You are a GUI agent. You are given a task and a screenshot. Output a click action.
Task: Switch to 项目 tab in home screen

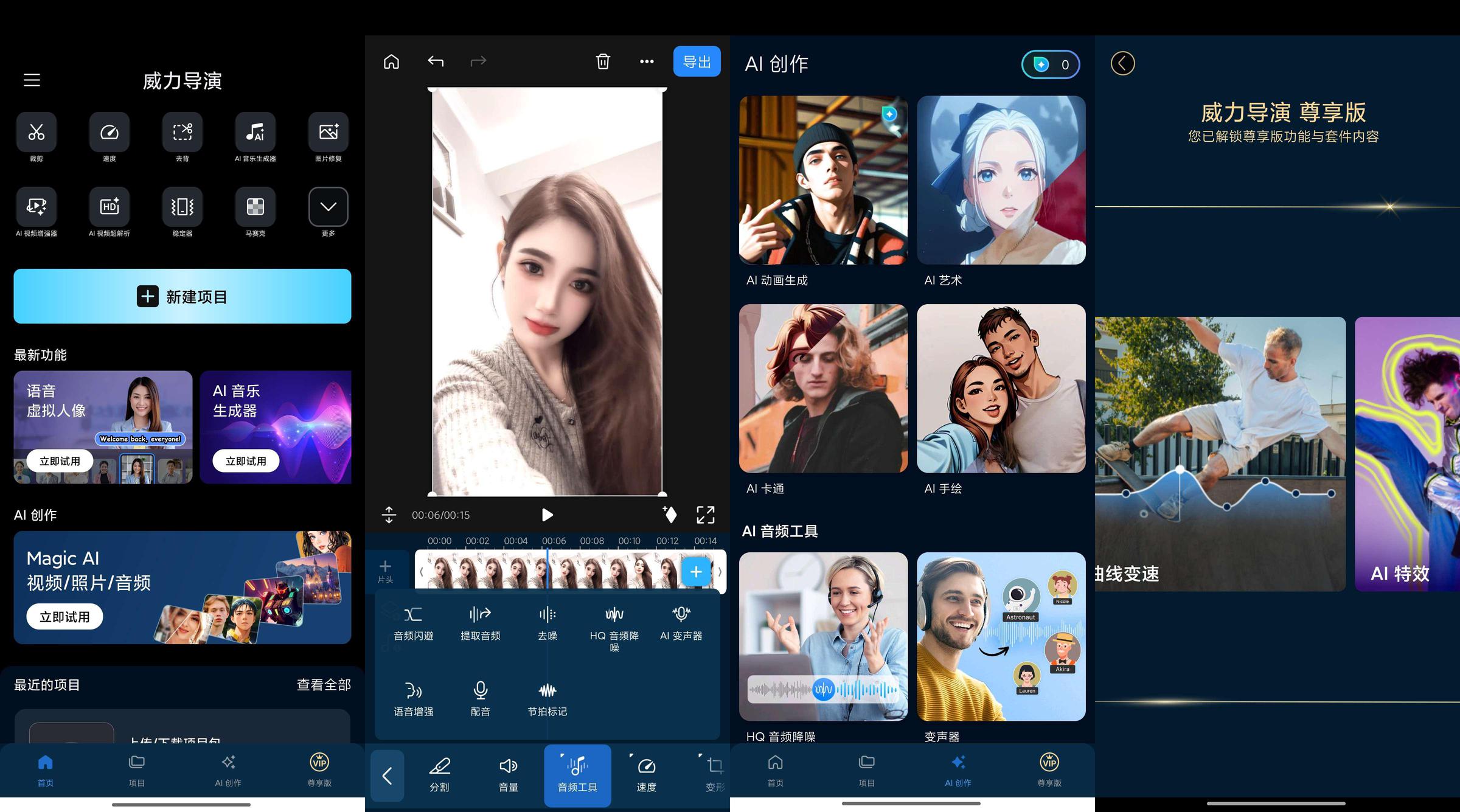click(x=137, y=771)
